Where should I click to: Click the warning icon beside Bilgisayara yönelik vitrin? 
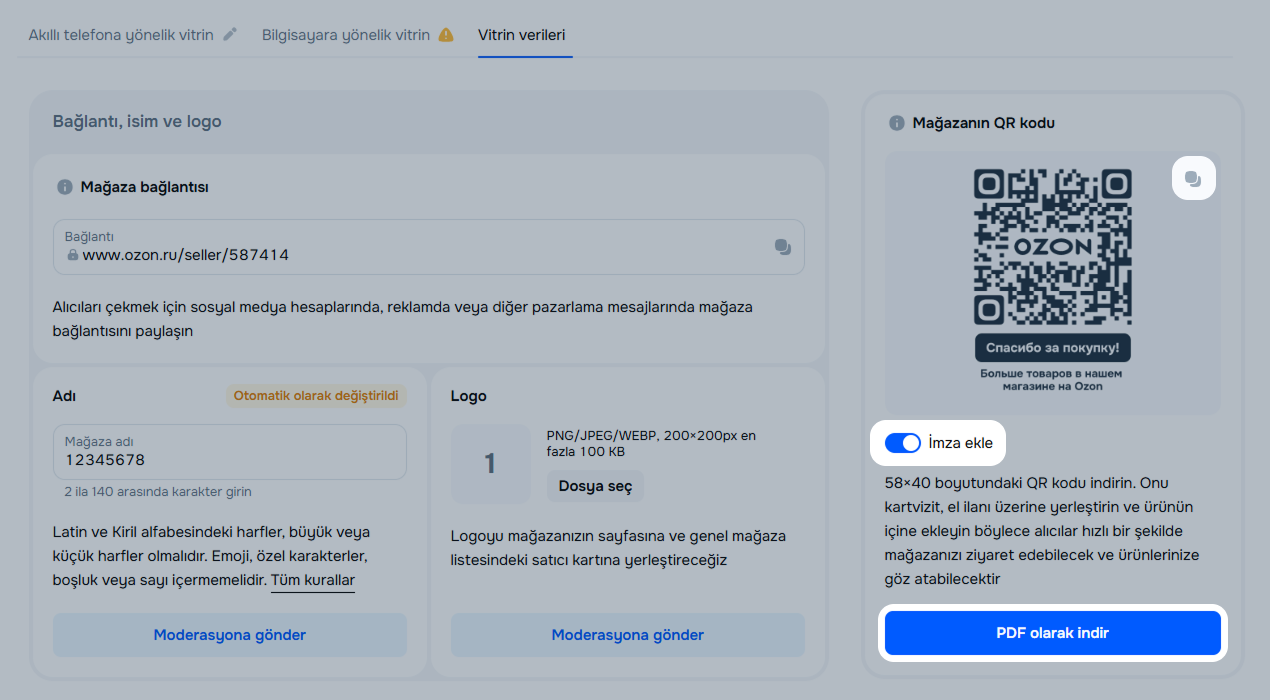point(446,35)
